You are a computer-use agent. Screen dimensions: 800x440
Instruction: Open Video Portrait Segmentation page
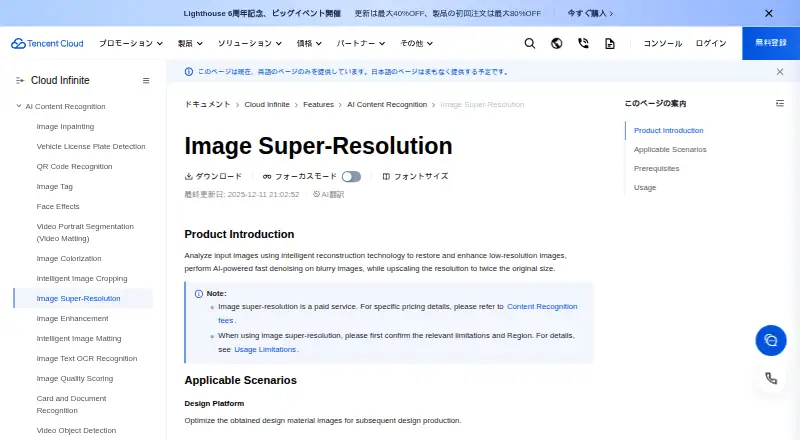click(85, 232)
